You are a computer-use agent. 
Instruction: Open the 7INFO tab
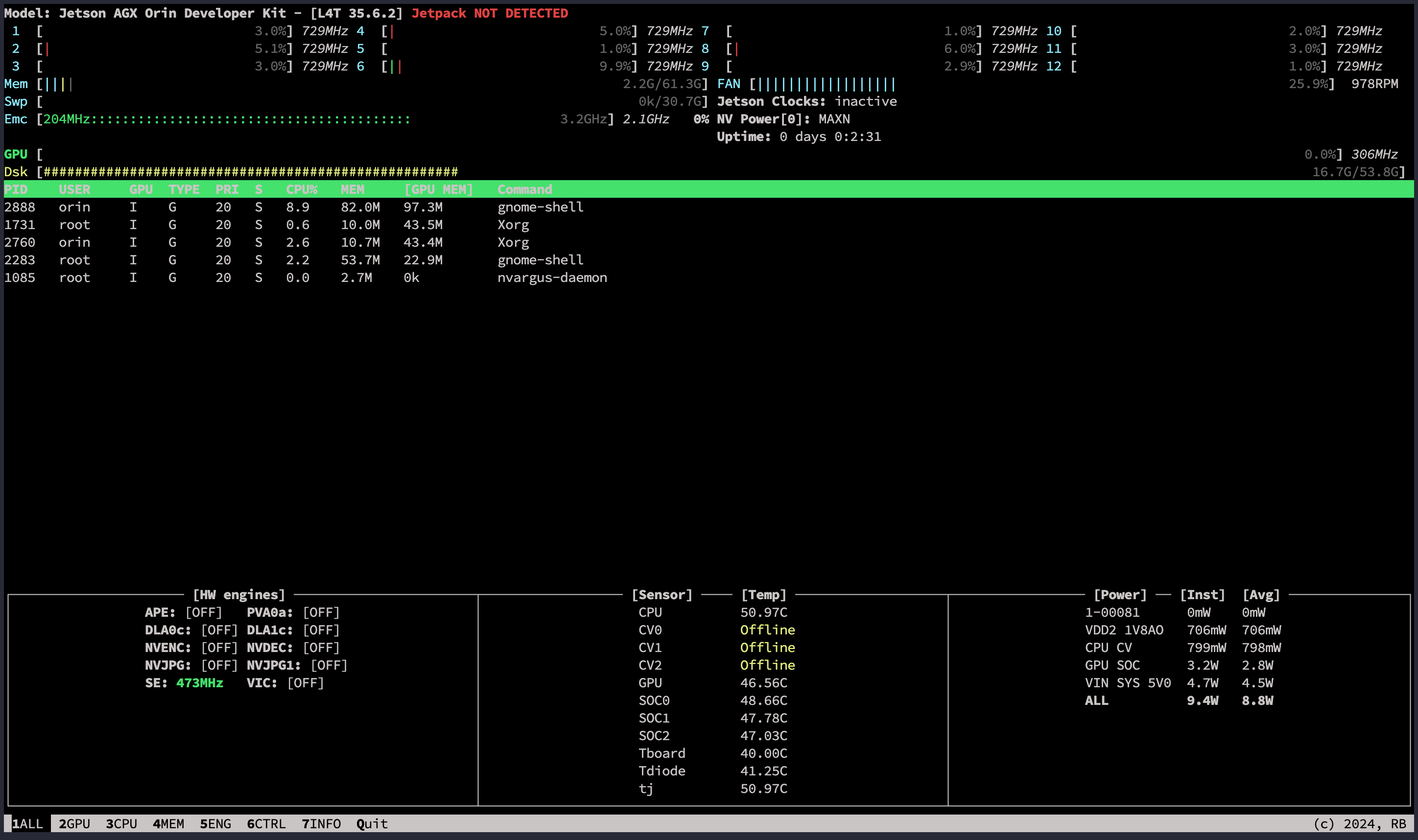(x=321, y=823)
